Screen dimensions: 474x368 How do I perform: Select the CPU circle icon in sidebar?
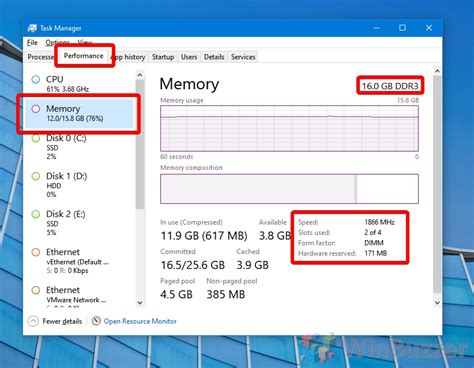(x=36, y=79)
